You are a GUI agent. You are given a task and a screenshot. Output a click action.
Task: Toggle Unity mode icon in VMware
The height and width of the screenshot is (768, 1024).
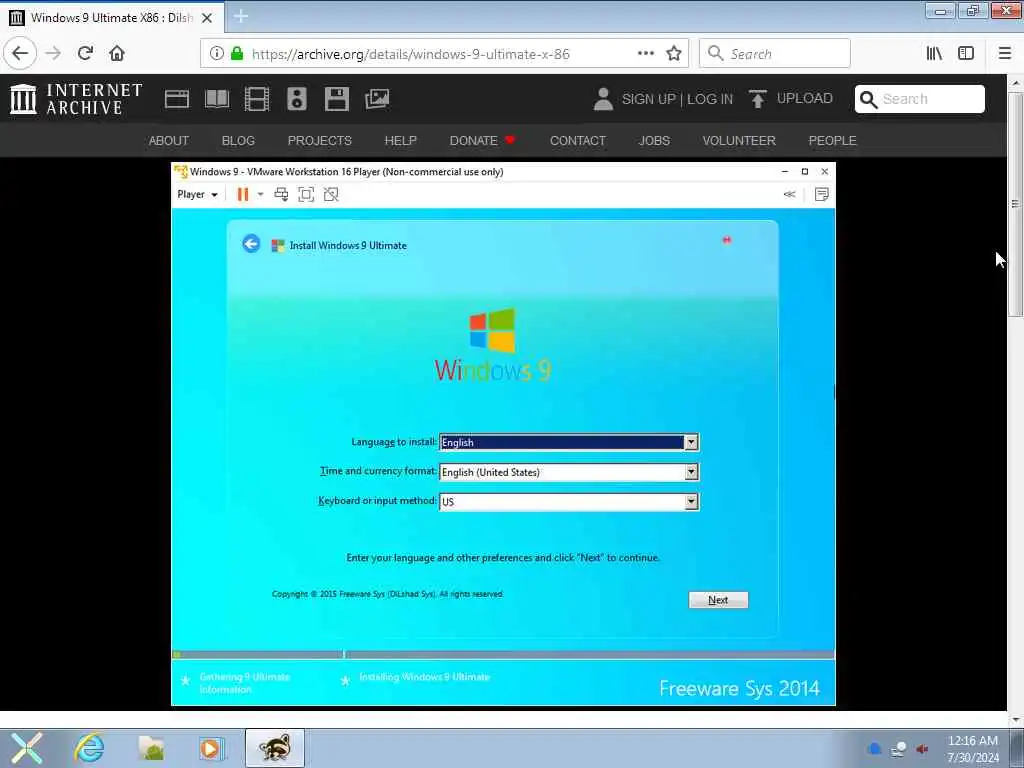point(331,194)
